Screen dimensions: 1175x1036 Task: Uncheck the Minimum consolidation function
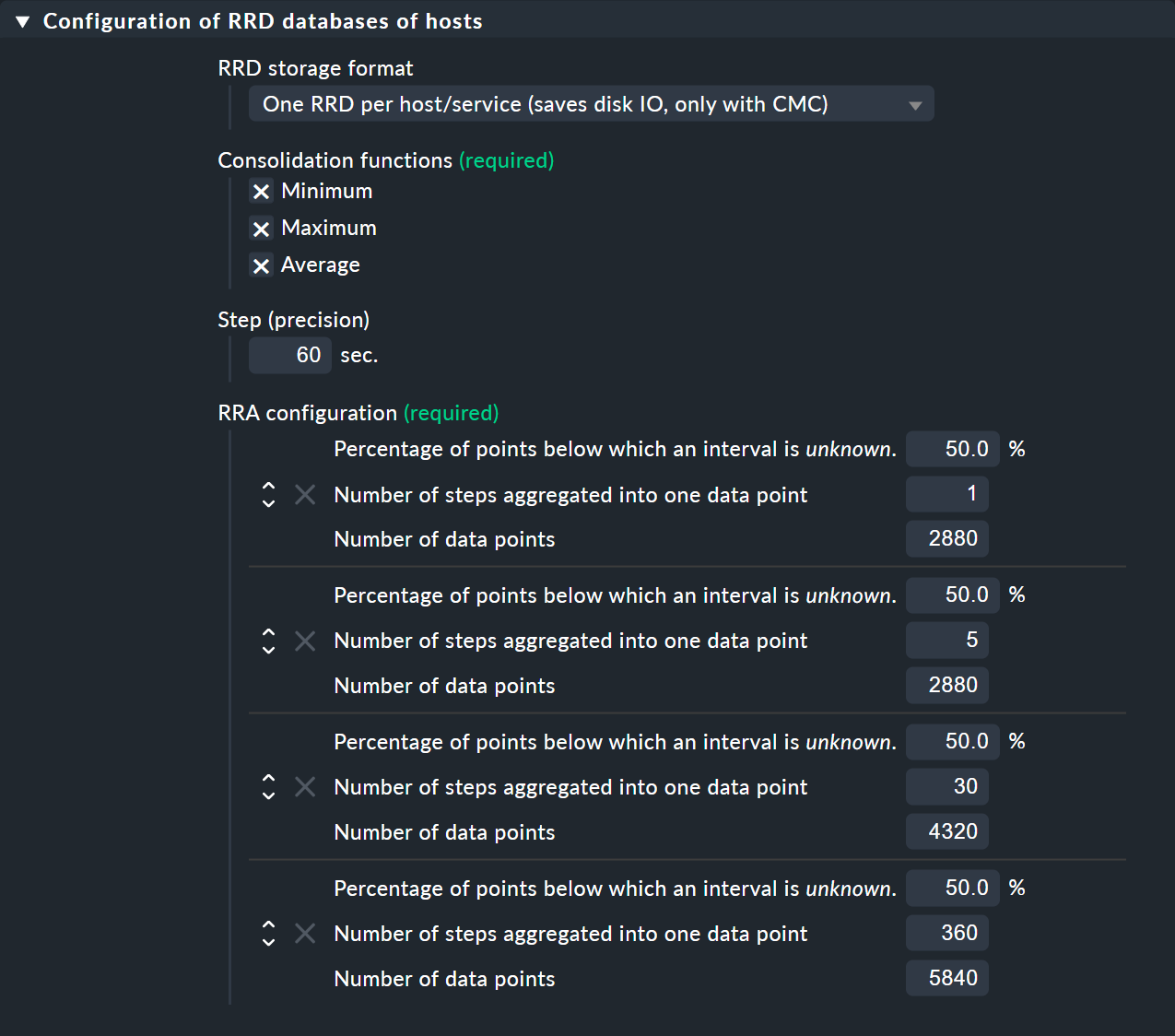(x=261, y=191)
